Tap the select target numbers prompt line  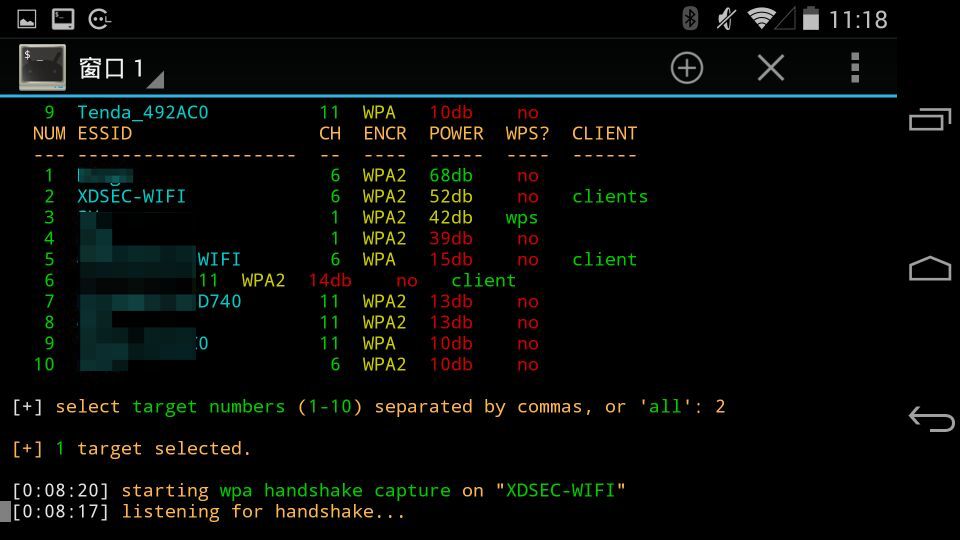point(369,407)
